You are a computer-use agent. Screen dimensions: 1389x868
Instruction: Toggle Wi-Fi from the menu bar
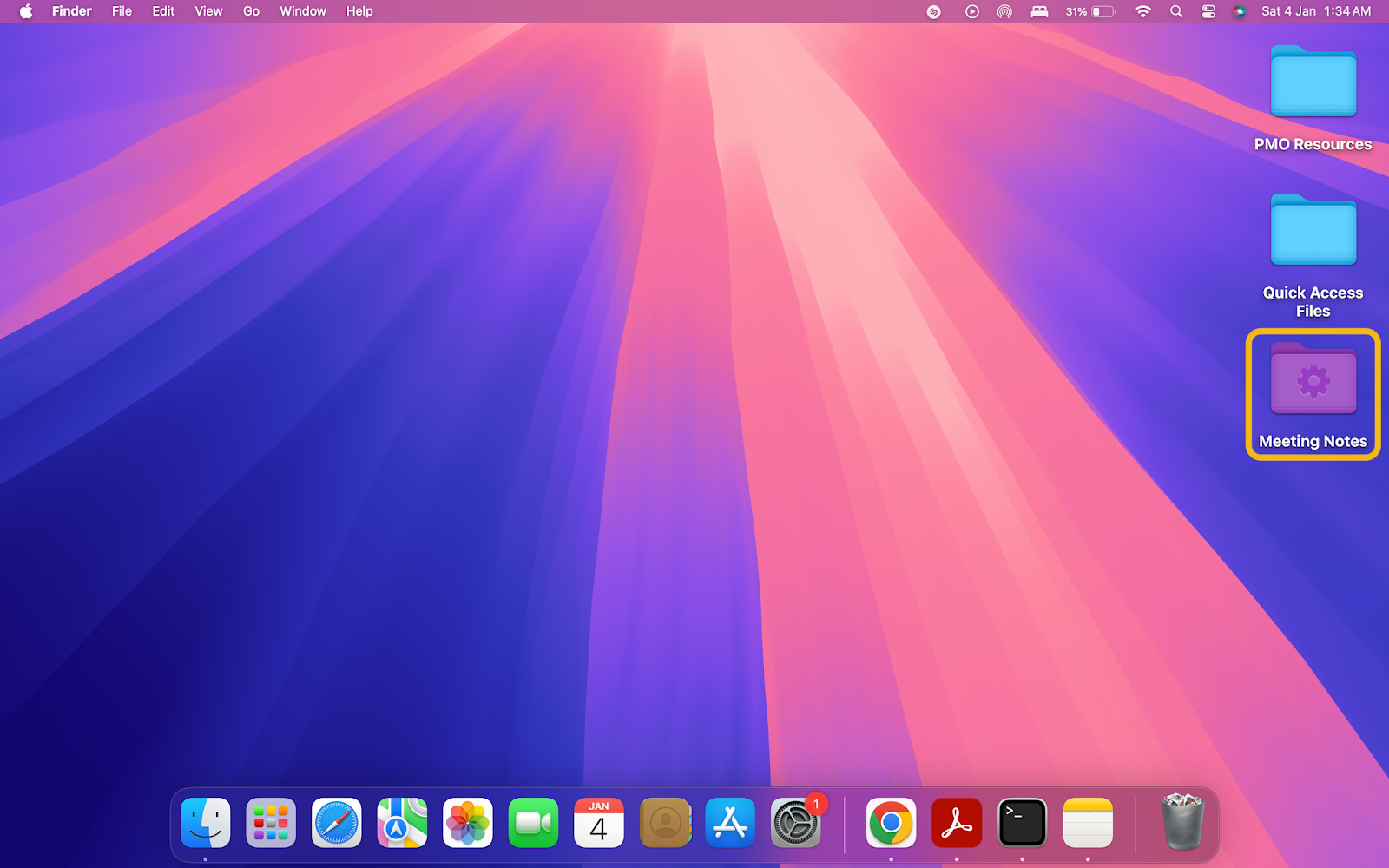coord(1142,11)
